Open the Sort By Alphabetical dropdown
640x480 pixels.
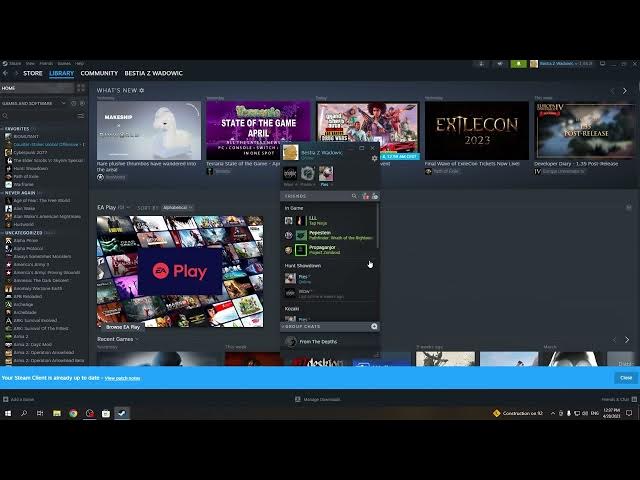pyautogui.click(x=177, y=208)
